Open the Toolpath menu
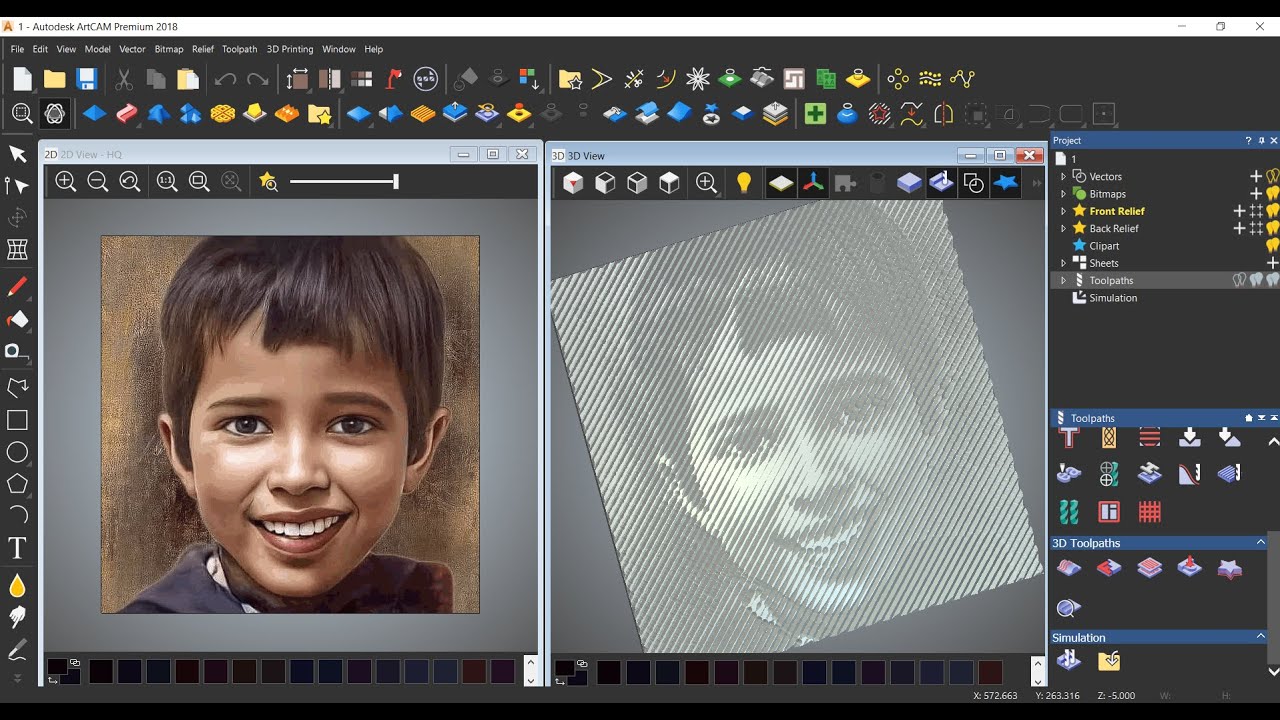The image size is (1280, 720). coord(239,49)
